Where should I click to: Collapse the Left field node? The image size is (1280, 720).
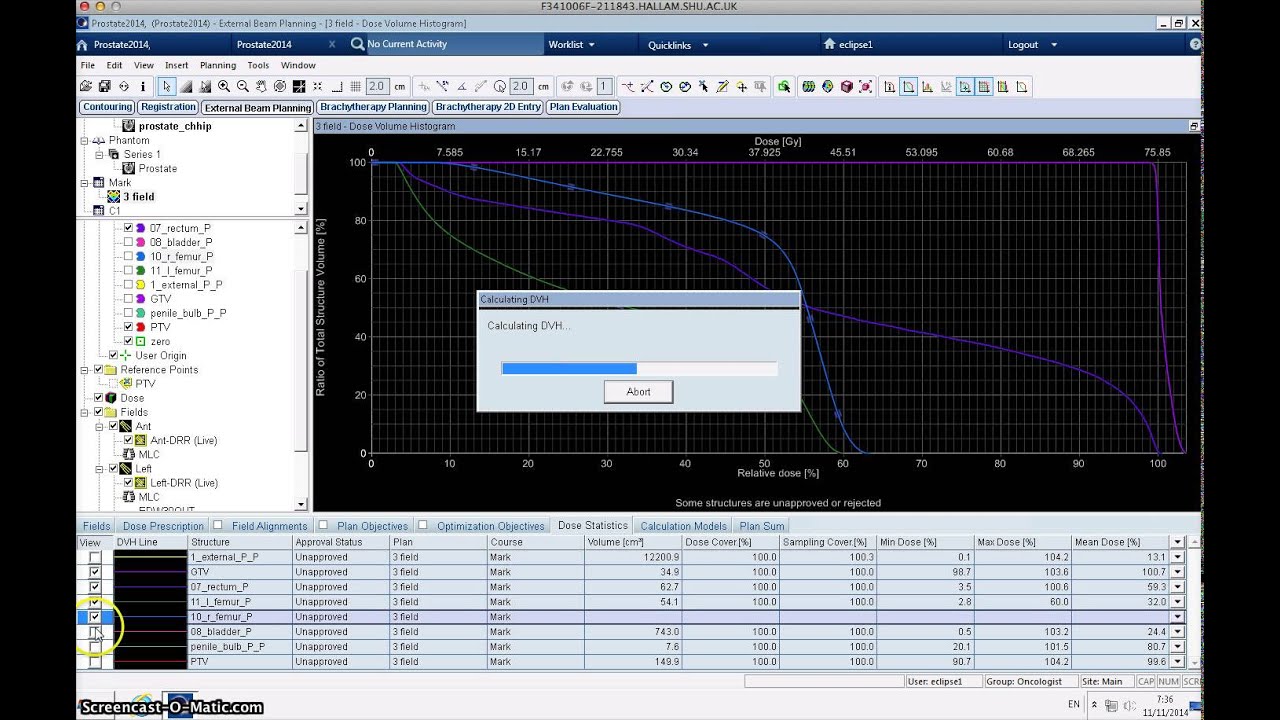pyautogui.click(x=101, y=468)
